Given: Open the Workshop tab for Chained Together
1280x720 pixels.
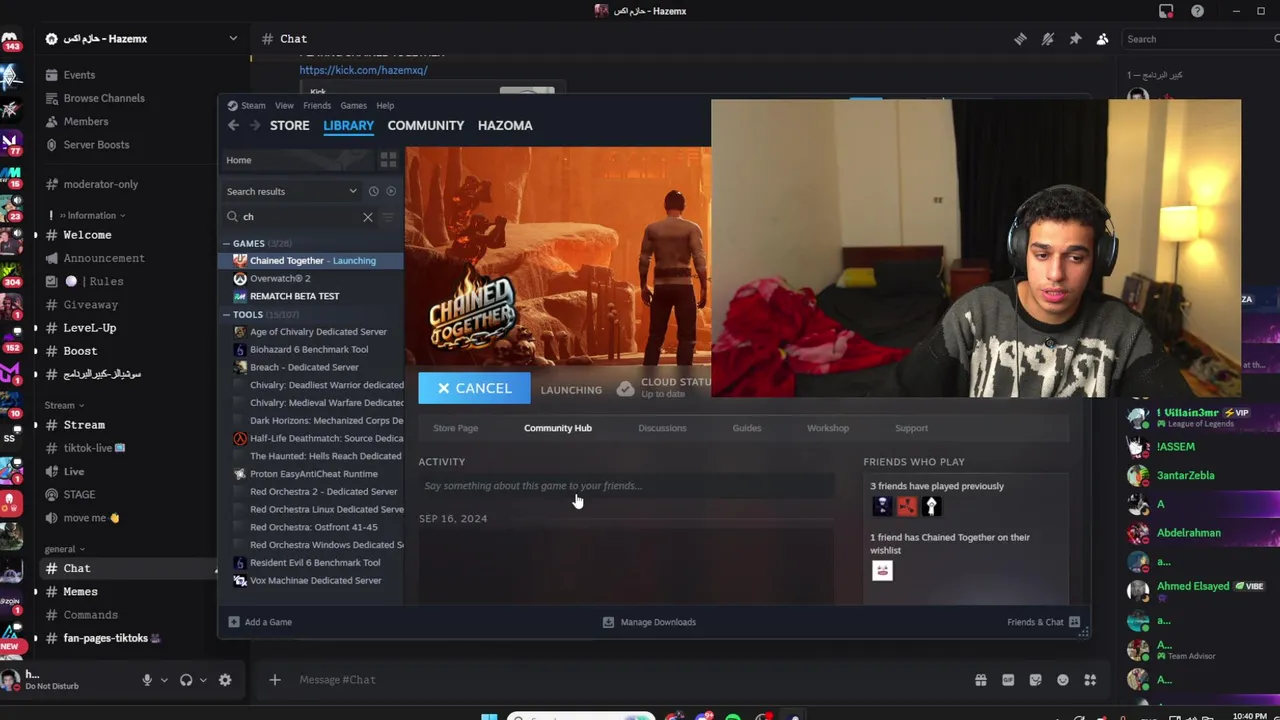Looking at the screenshot, I should (x=828, y=428).
